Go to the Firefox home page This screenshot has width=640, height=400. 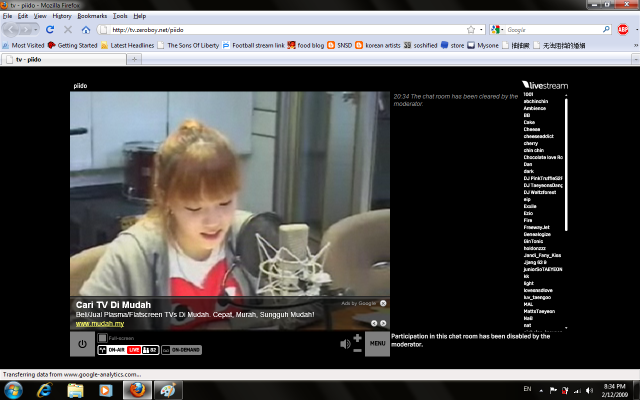[x=86, y=30]
